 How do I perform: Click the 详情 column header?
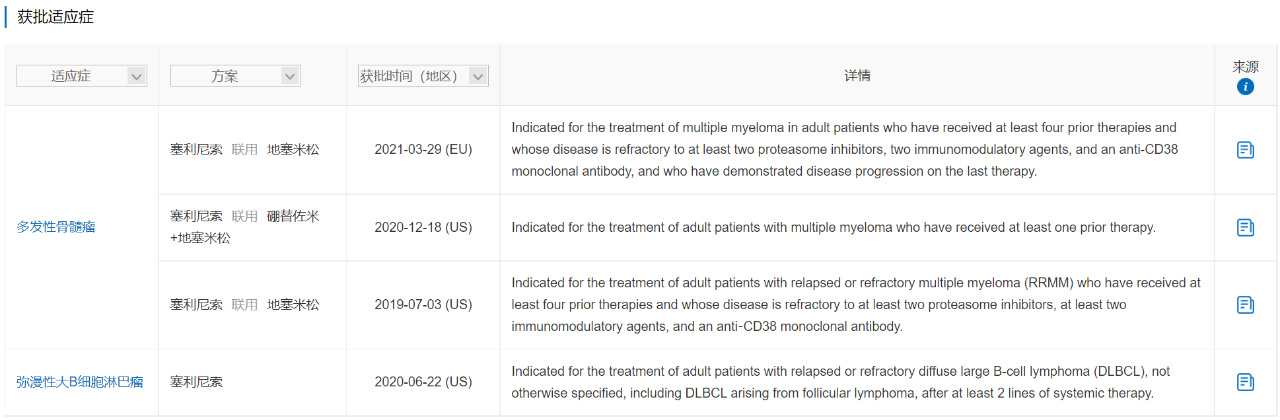857,76
